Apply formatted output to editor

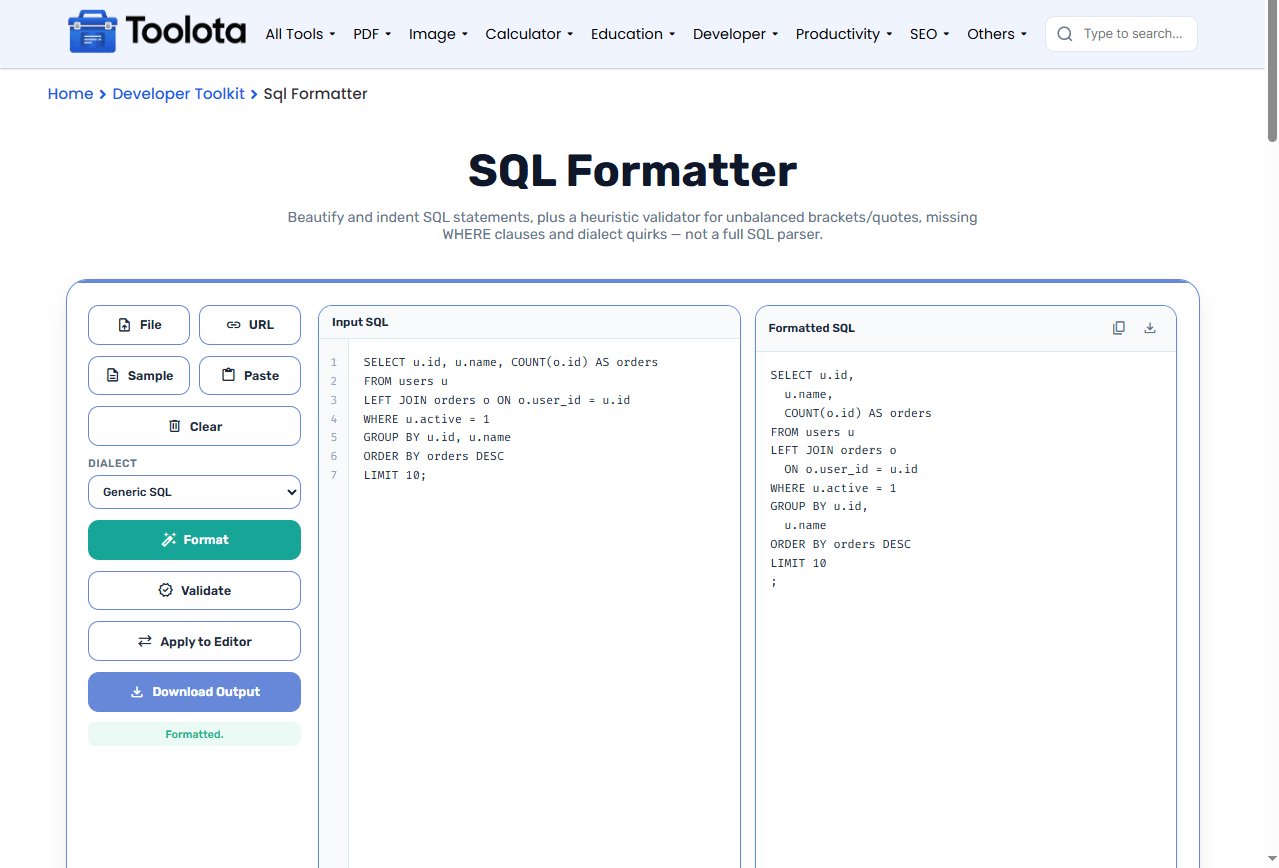(194, 641)
